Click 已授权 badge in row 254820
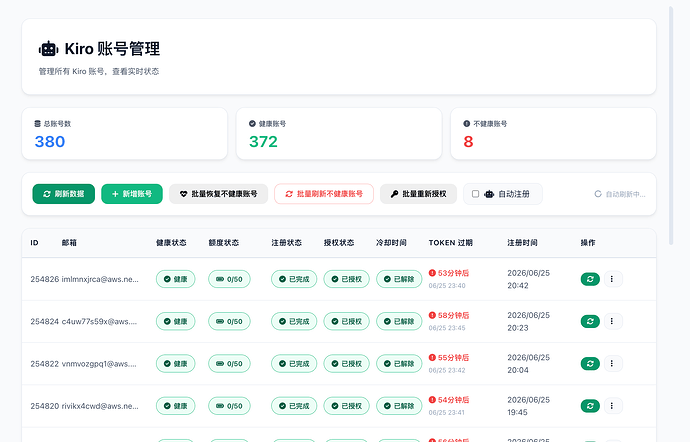690x442 pixels. pyautogui.click(x=346, y=406)
